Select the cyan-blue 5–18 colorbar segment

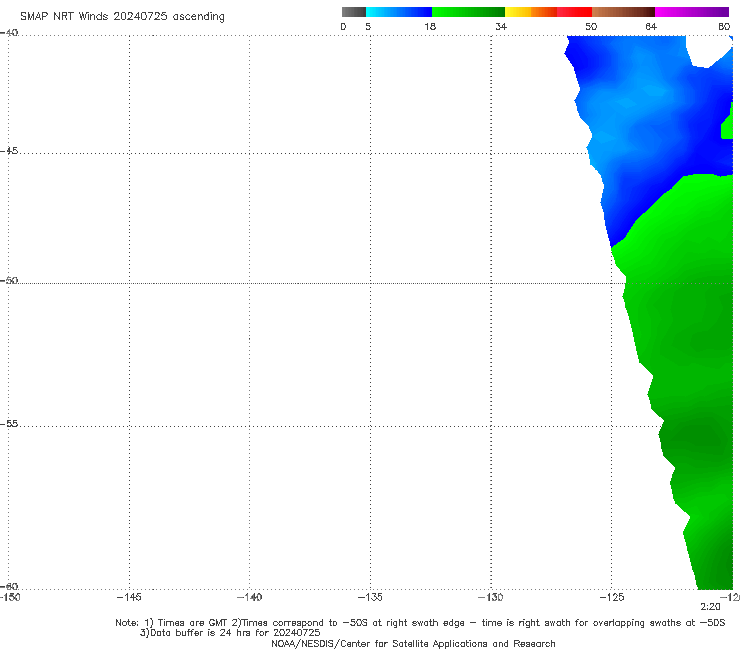(399, 12)
